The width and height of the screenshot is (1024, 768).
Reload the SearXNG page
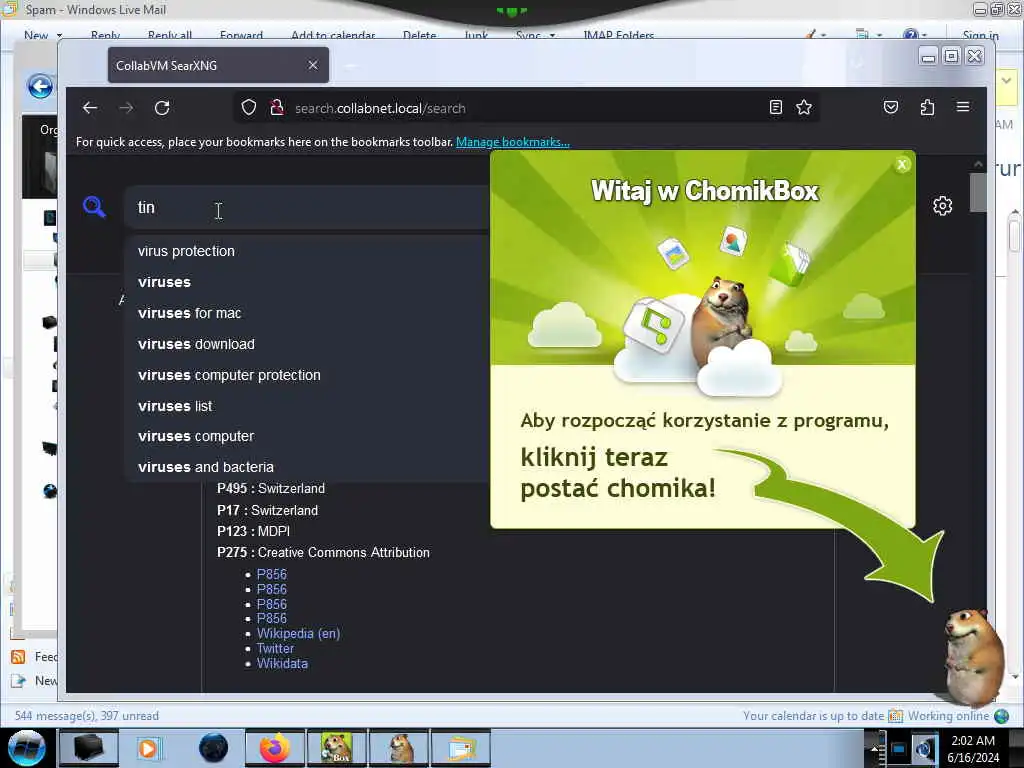(162, 108)
